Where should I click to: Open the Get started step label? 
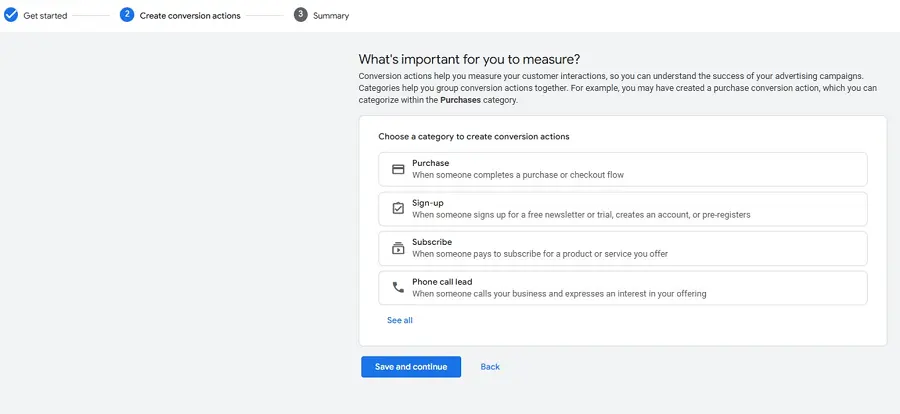click(45, 16)
